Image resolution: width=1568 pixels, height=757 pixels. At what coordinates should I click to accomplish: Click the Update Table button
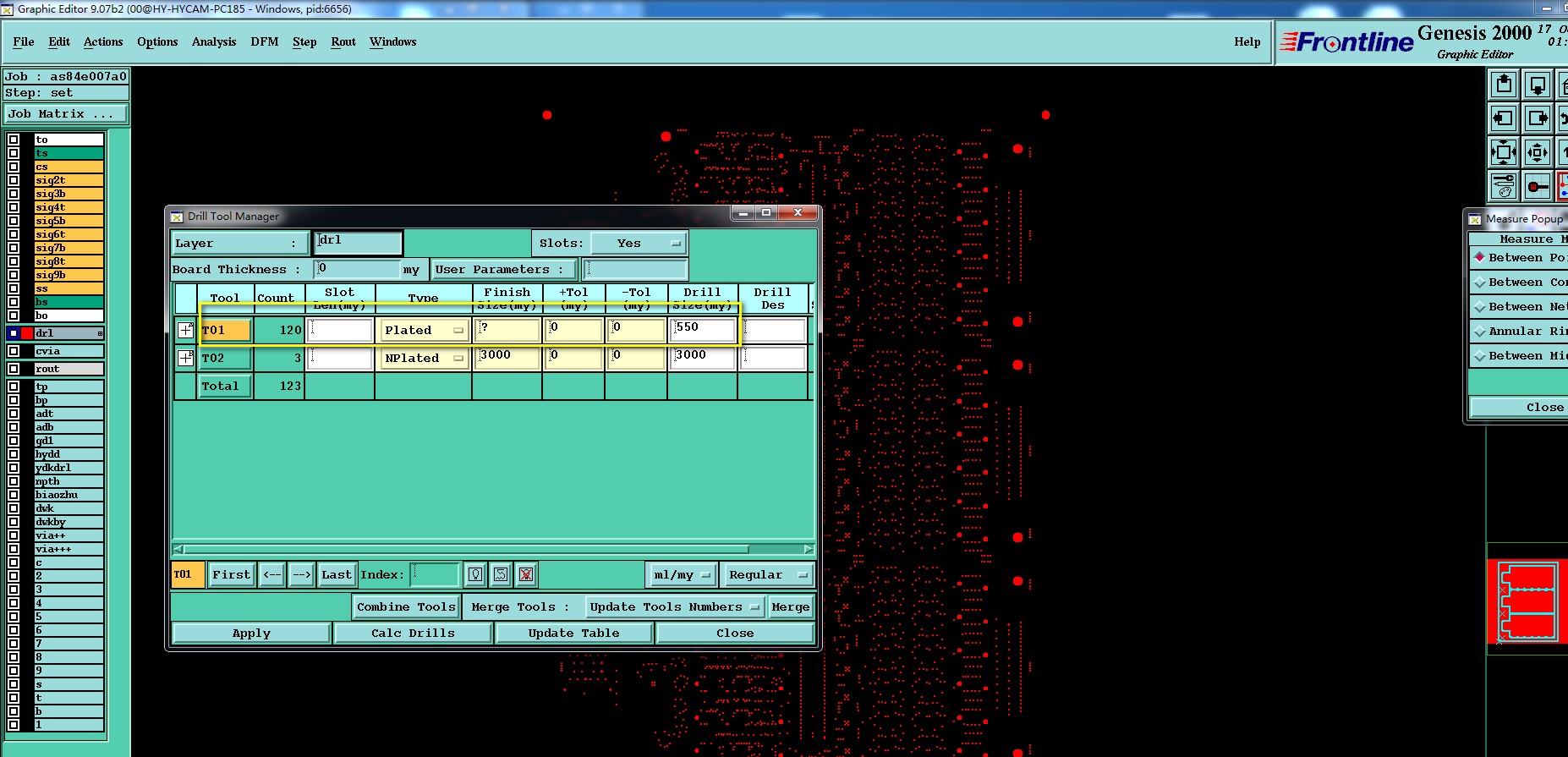click(x=573, y=633)
